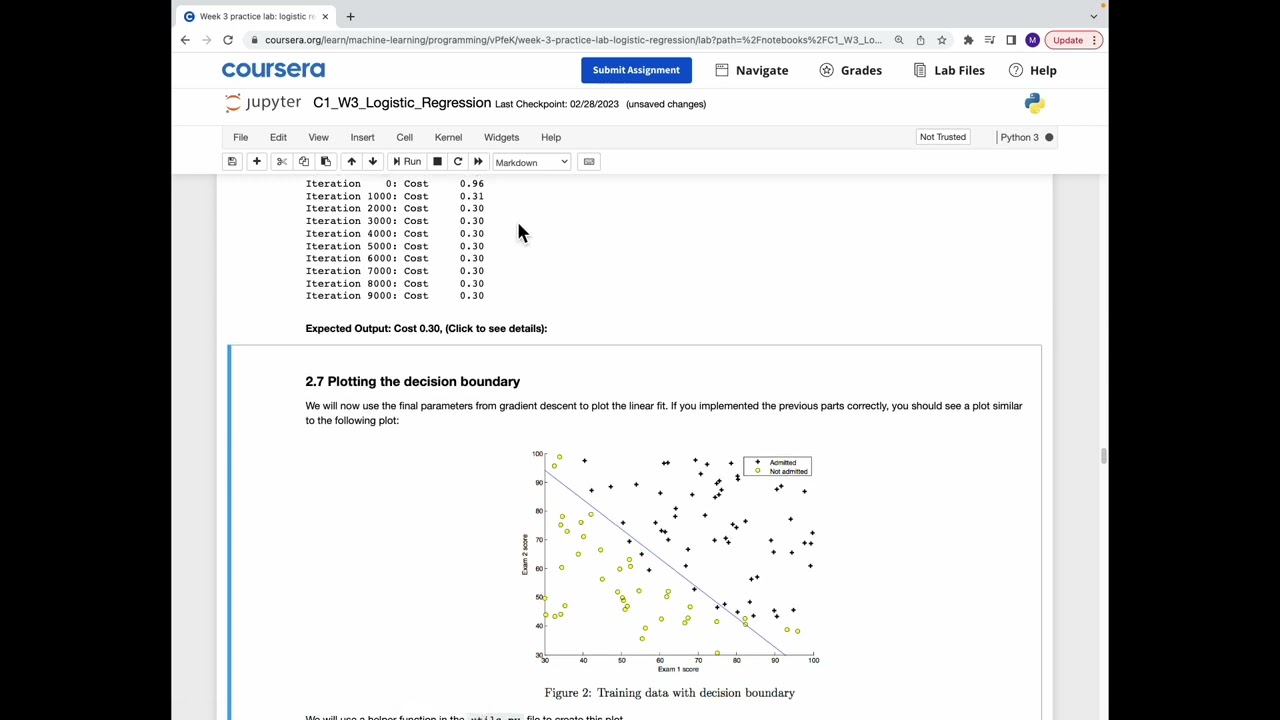
Task: Run the selected cell
Action: point(406,162)
